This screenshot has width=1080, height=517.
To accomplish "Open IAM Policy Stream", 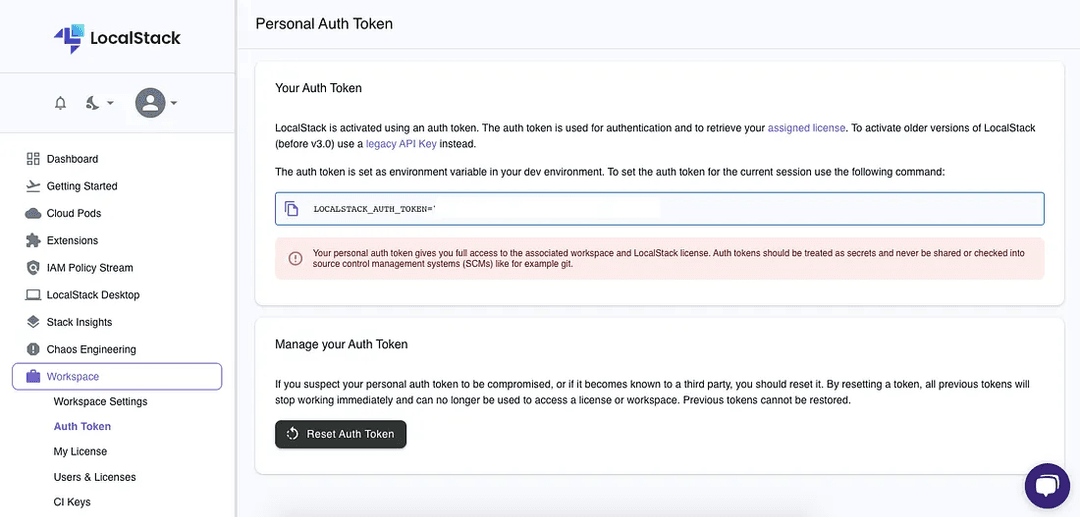I will [x=90, y=268].
